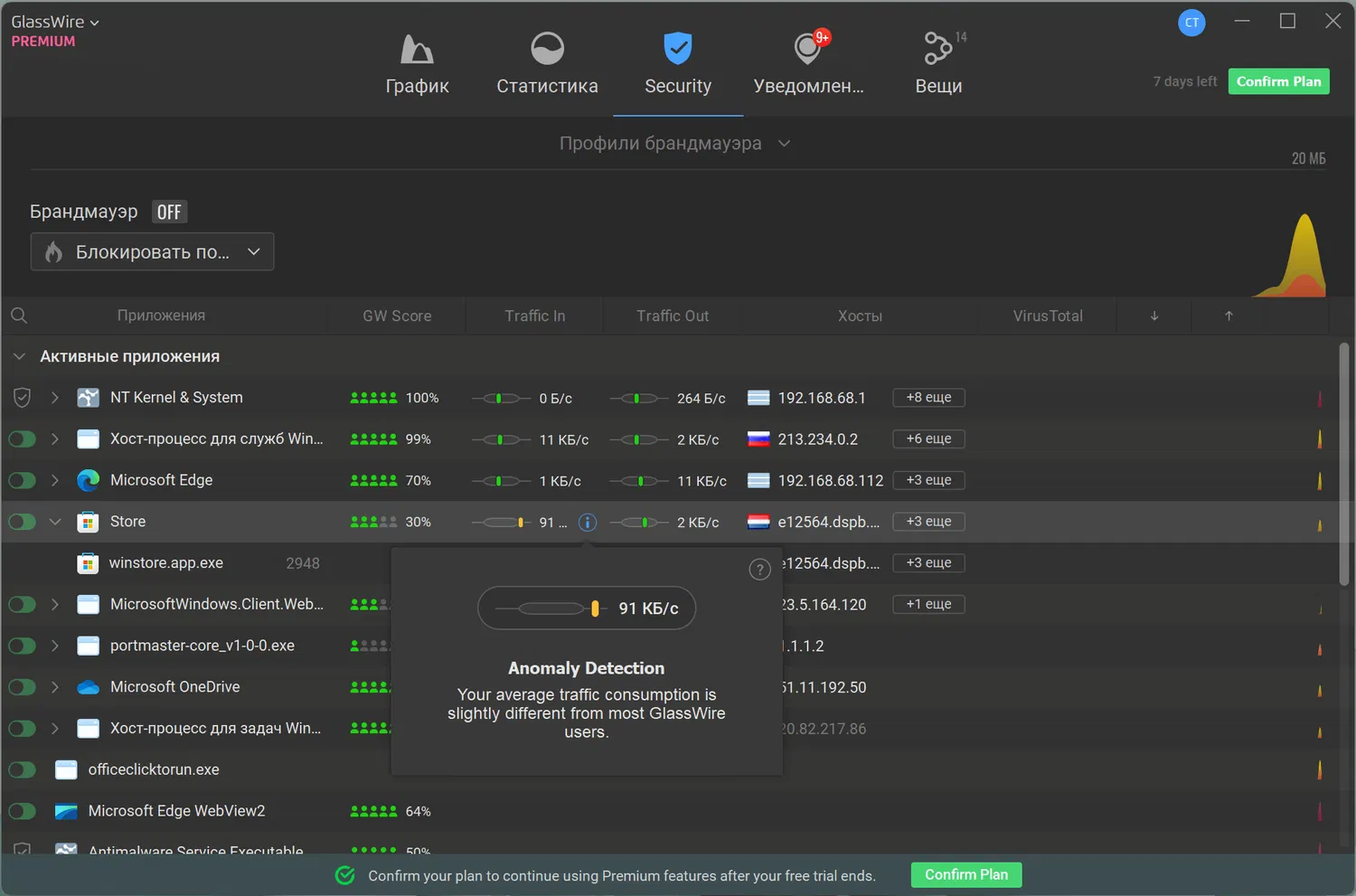Toggle firewall switch for Store
Image resolution: width=1356 pixels, height=896 pixels.
[x=22, y=522]
